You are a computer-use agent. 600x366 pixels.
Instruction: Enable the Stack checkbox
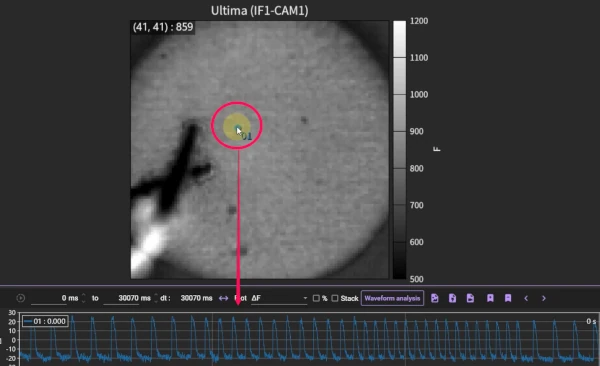[335, 298]
